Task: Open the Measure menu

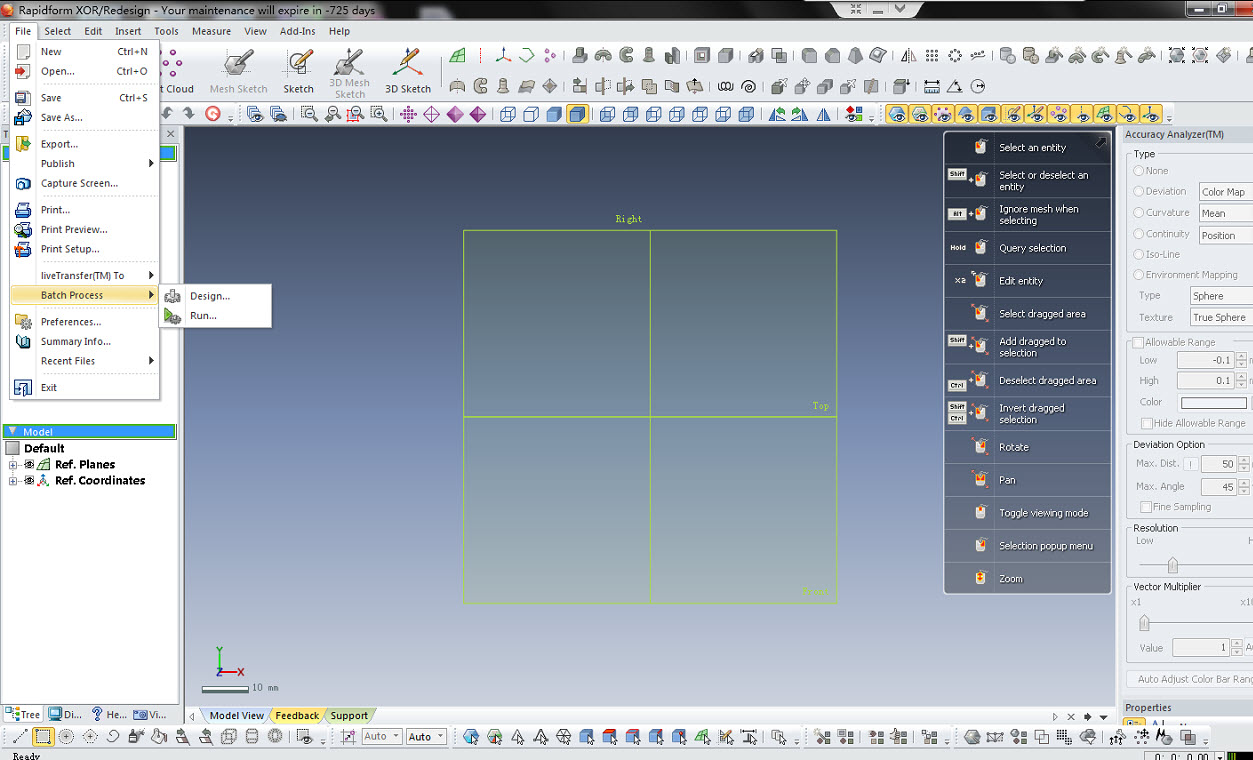Action: tap(211, 31)
